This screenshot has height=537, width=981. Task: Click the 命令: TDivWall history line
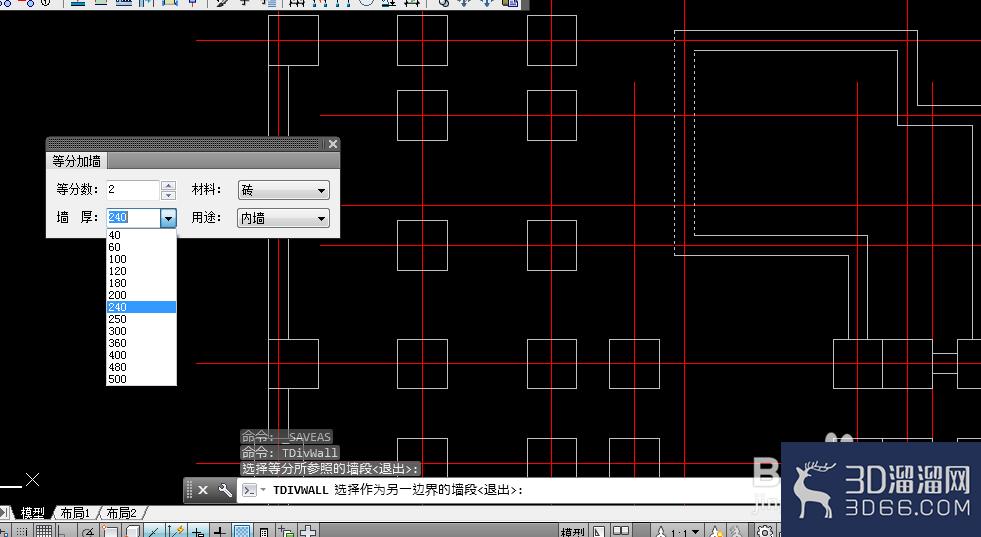click(x=290, y=453)
